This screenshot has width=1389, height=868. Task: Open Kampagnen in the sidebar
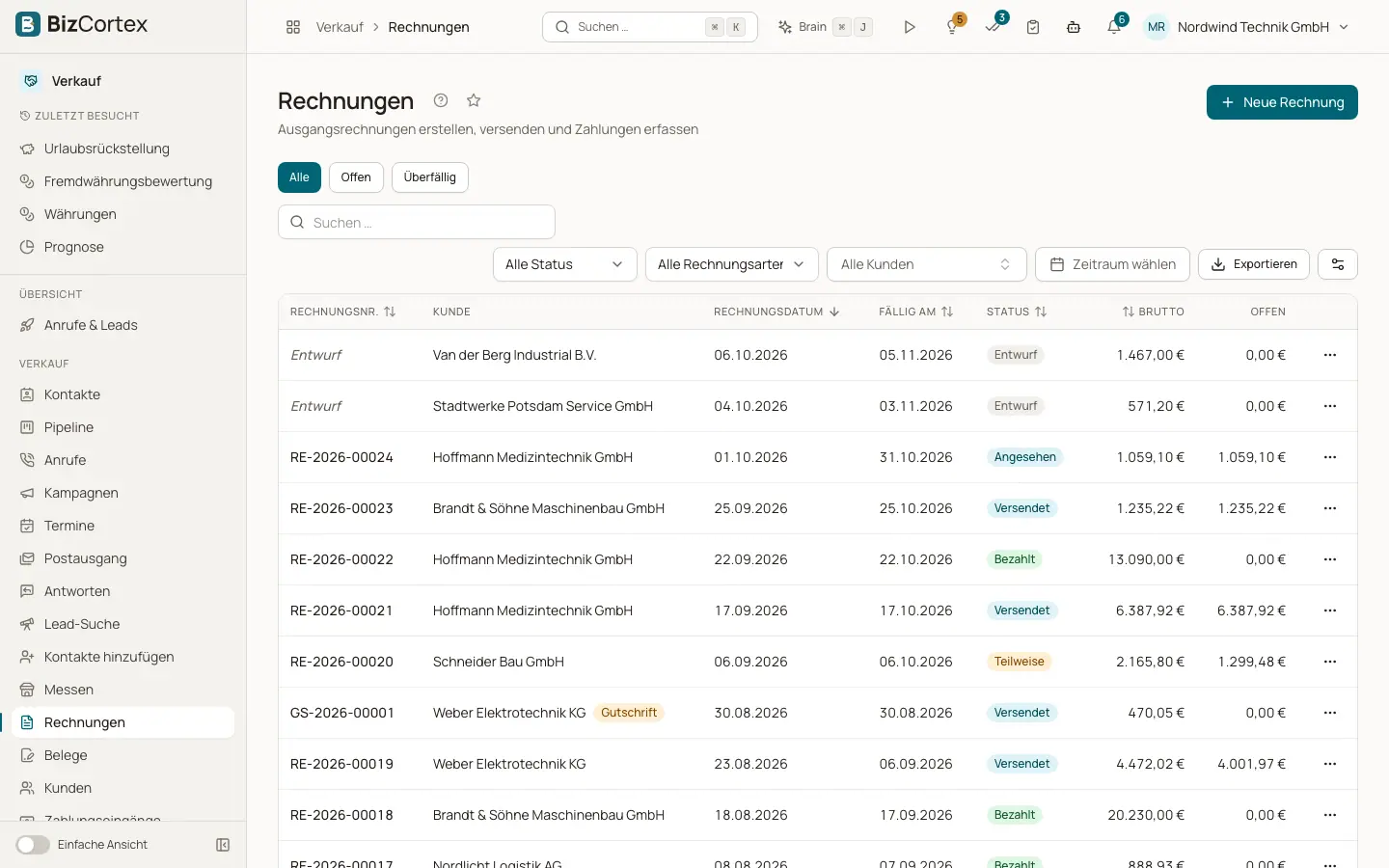(x=123, y=493)
